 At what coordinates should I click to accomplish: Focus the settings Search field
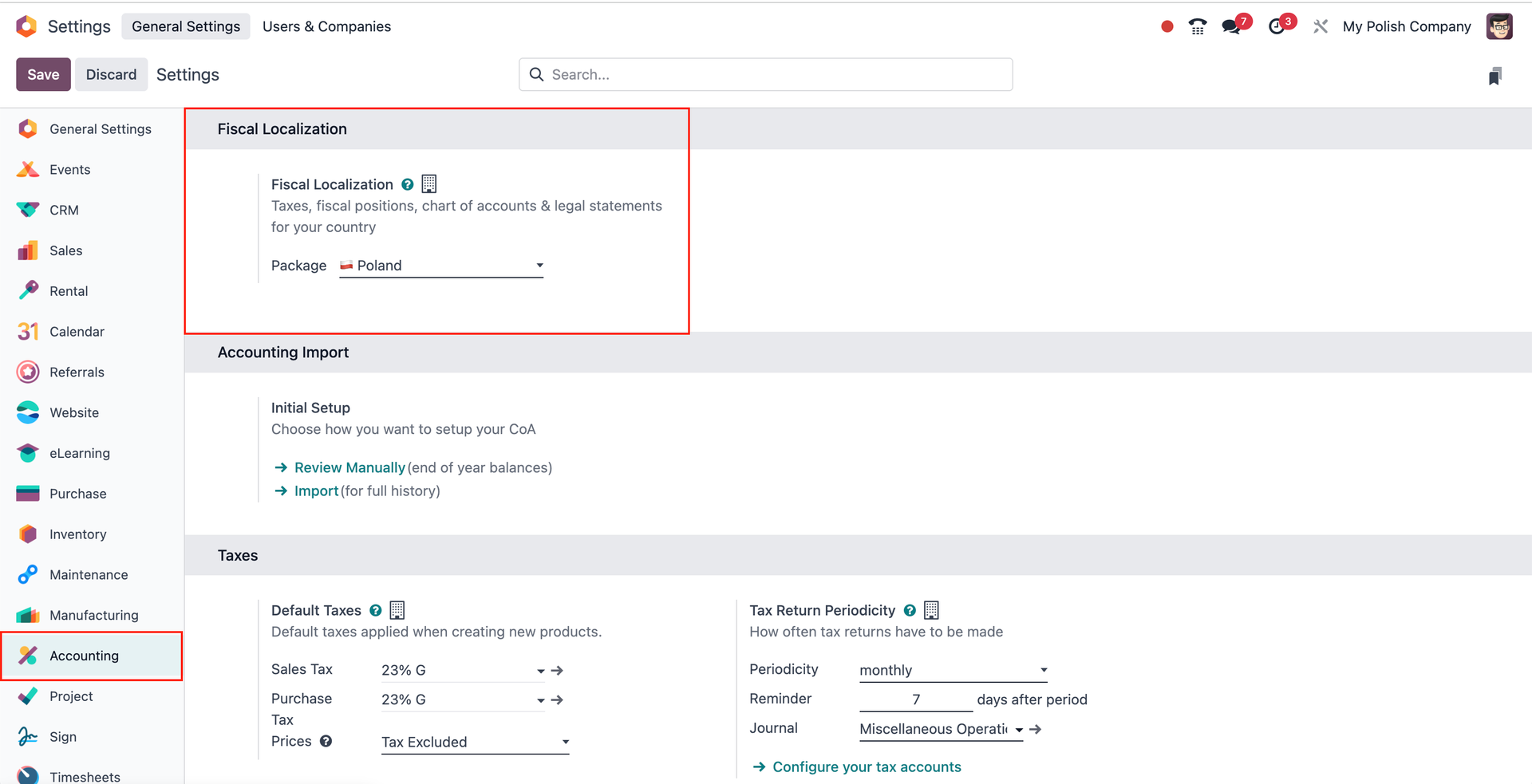(x=766, y=74)
